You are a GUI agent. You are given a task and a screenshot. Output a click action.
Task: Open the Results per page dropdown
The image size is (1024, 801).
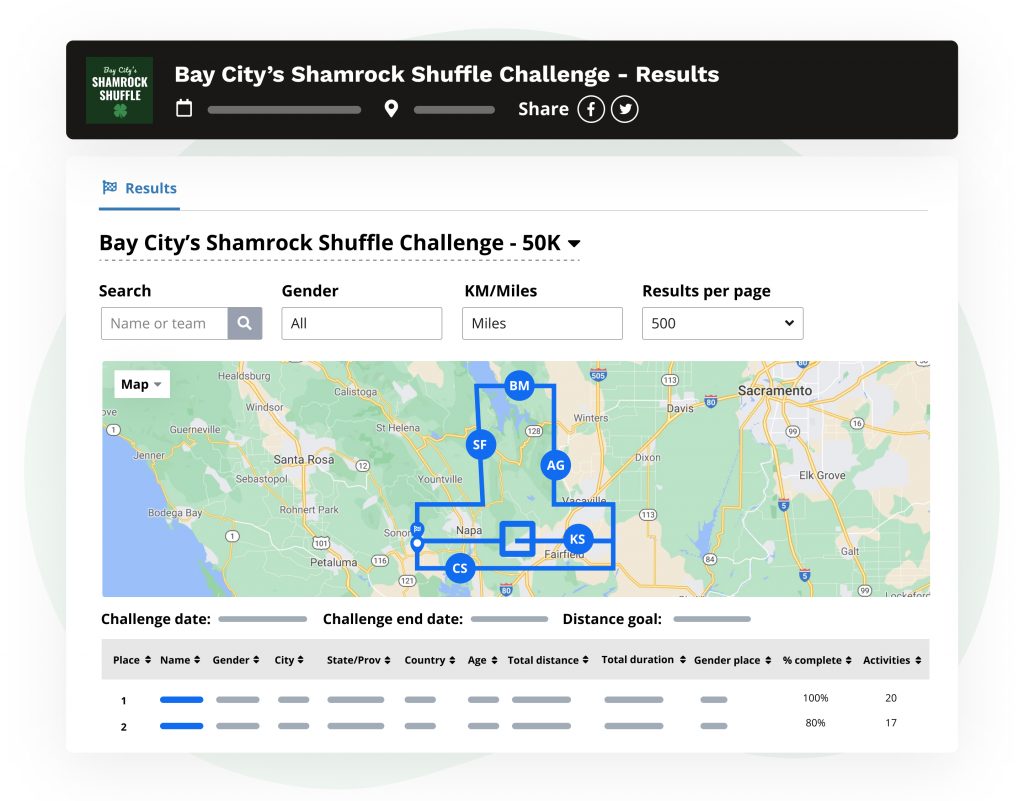tap(722, 323)
